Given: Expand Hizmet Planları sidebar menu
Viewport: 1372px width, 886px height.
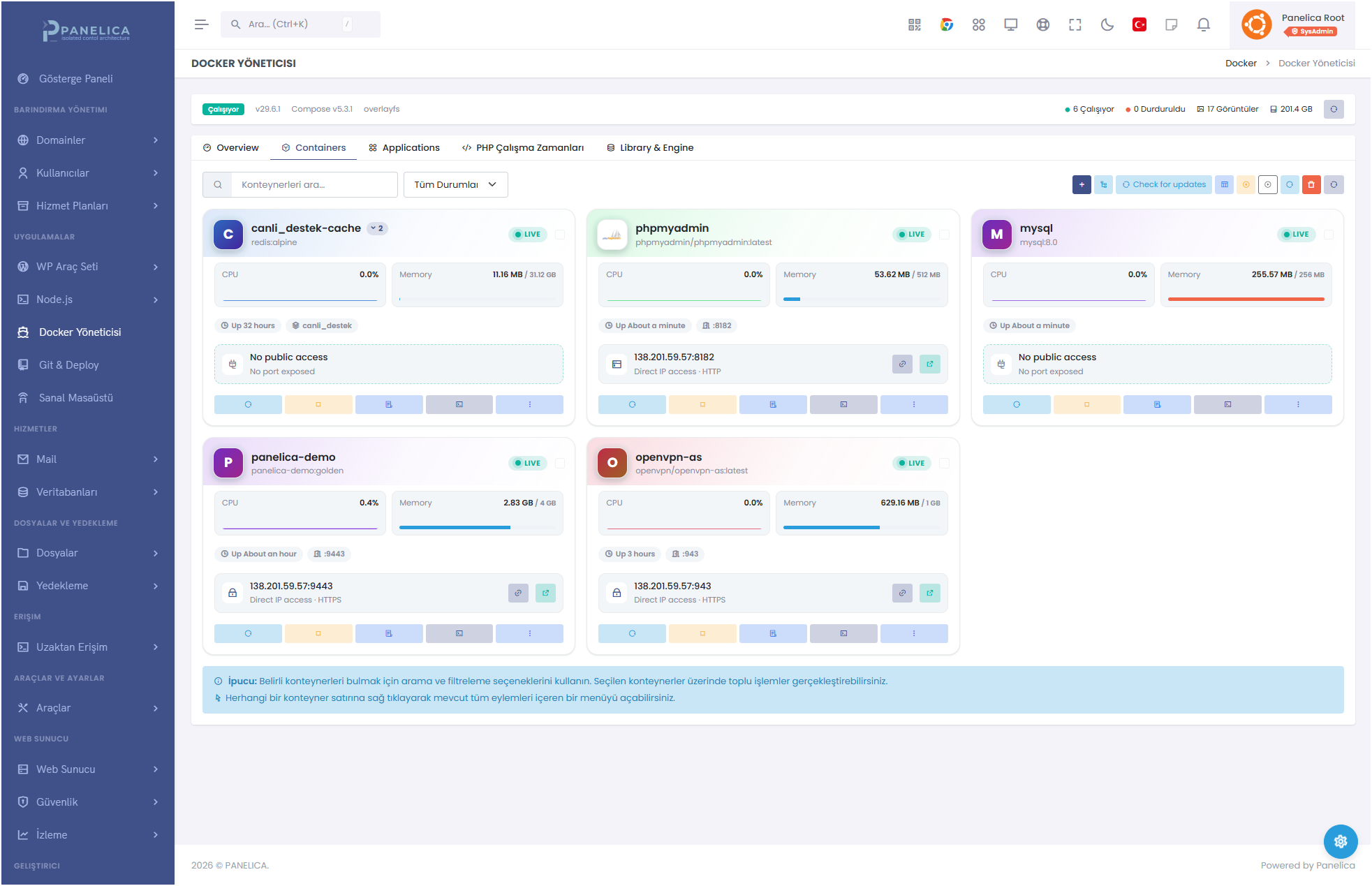Looking at the screenshot, I should tap(87, 206).
